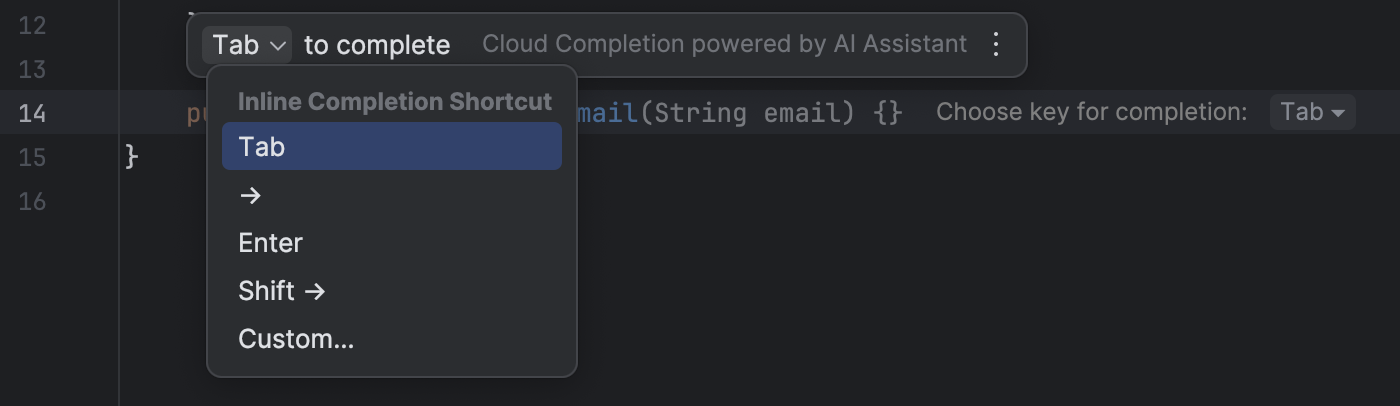This screenshot has height=406, width=1400.
Task: Click the 'to complete' hint label
Action: pos(377,45)
